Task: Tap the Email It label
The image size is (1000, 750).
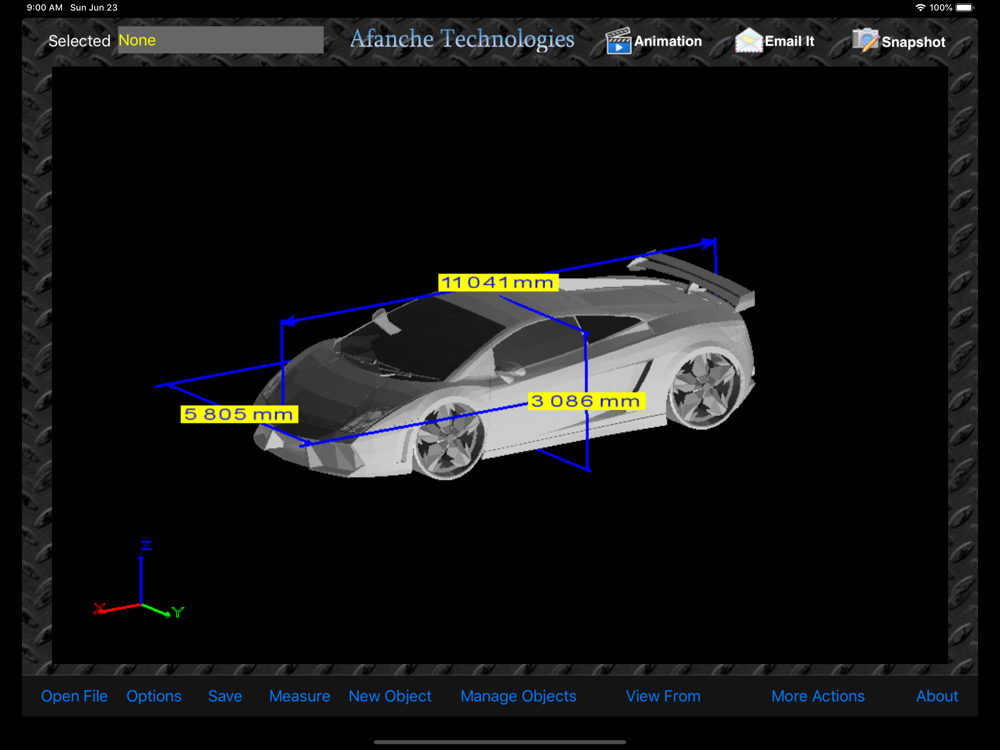Action: pos(790,41)
